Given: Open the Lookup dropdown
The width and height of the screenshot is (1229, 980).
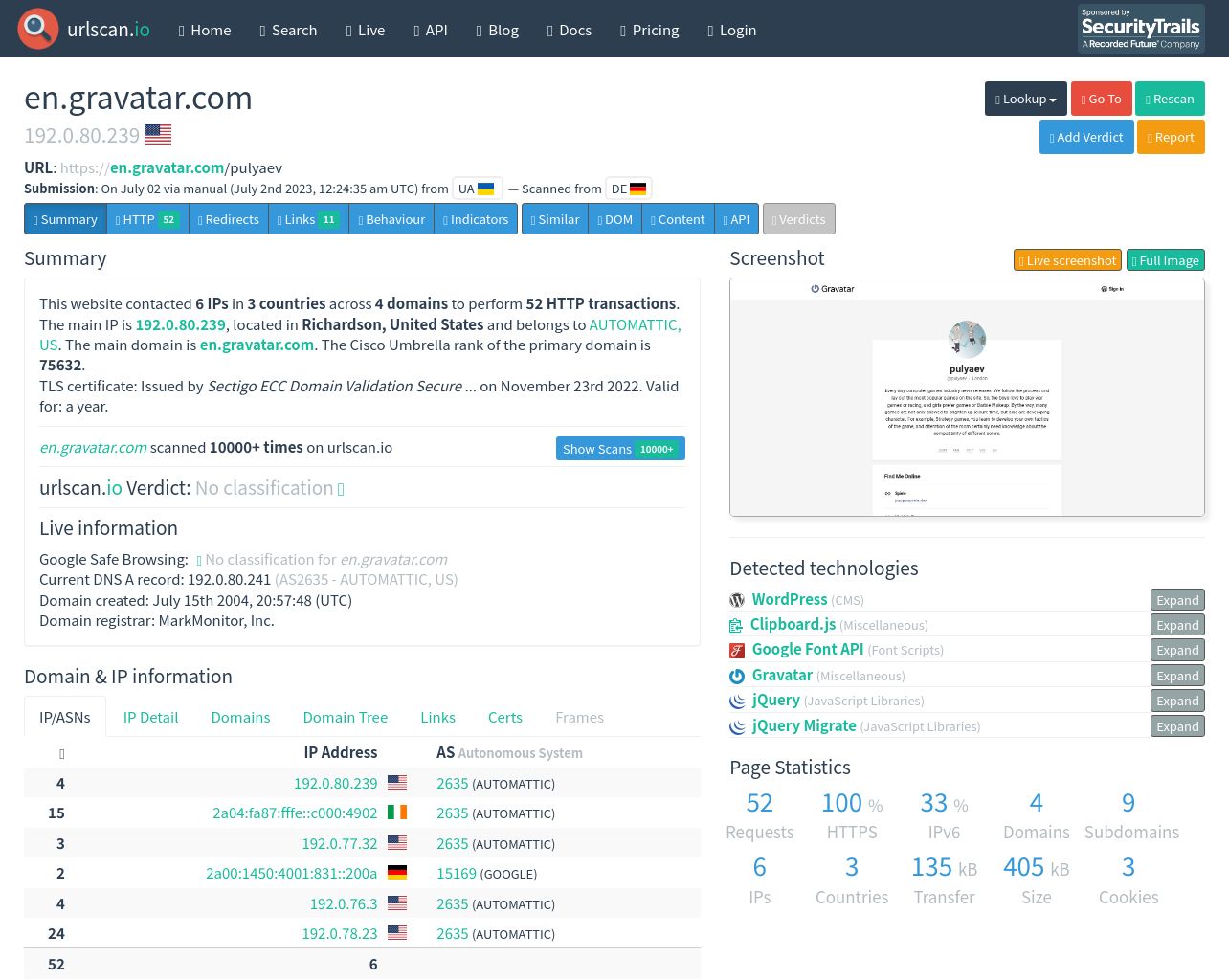Looking at the screenshot, I should tap(1026, 99).
